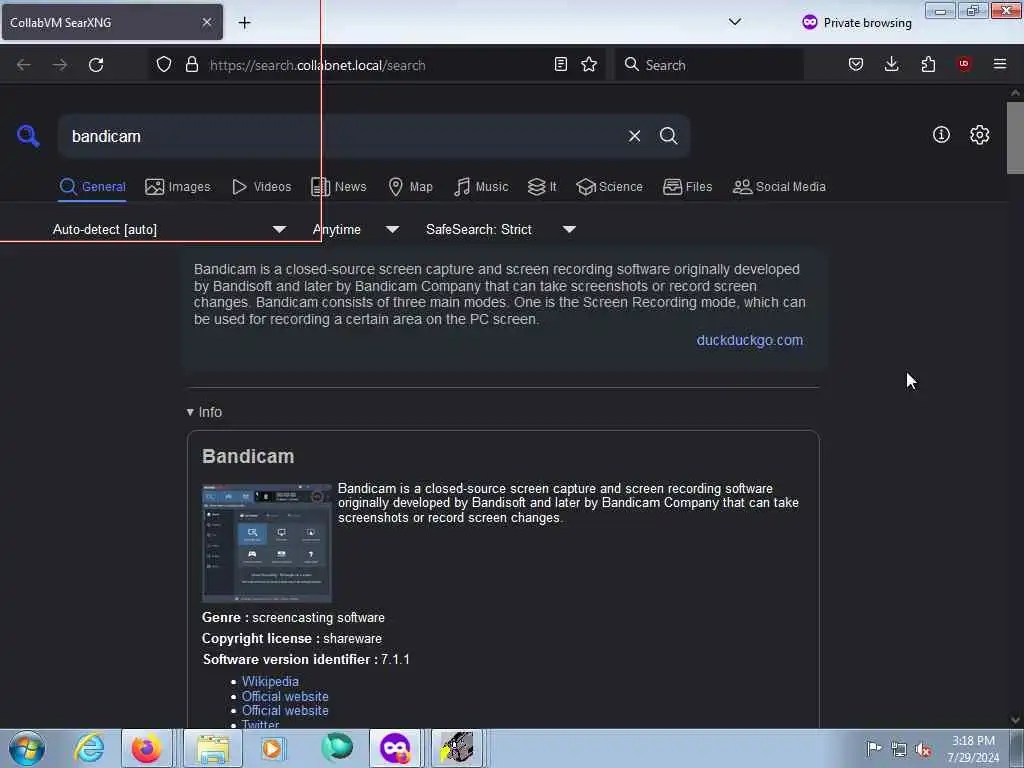Reload the current page
Viewport: 1024px width, 768px height.
(x=96, y=65)
